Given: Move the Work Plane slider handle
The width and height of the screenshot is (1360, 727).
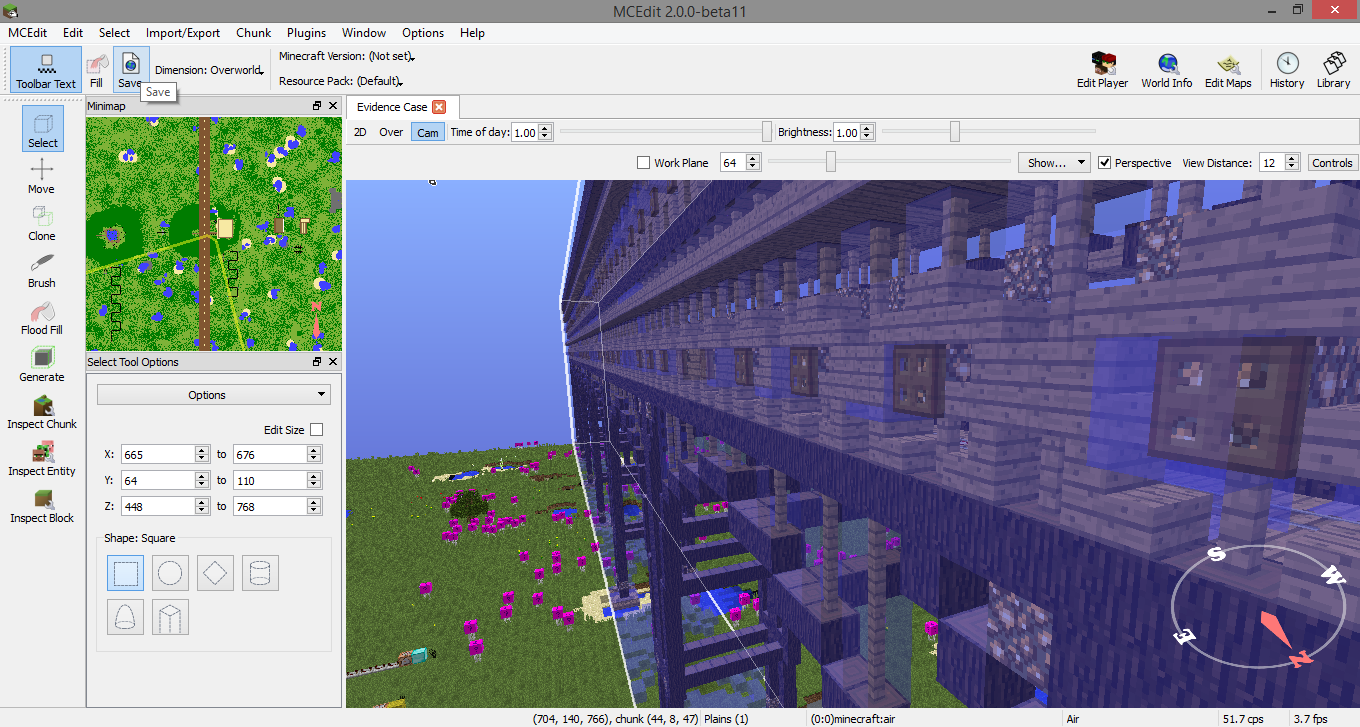Looking at the screenshot, I should click(x=830, y=161).
